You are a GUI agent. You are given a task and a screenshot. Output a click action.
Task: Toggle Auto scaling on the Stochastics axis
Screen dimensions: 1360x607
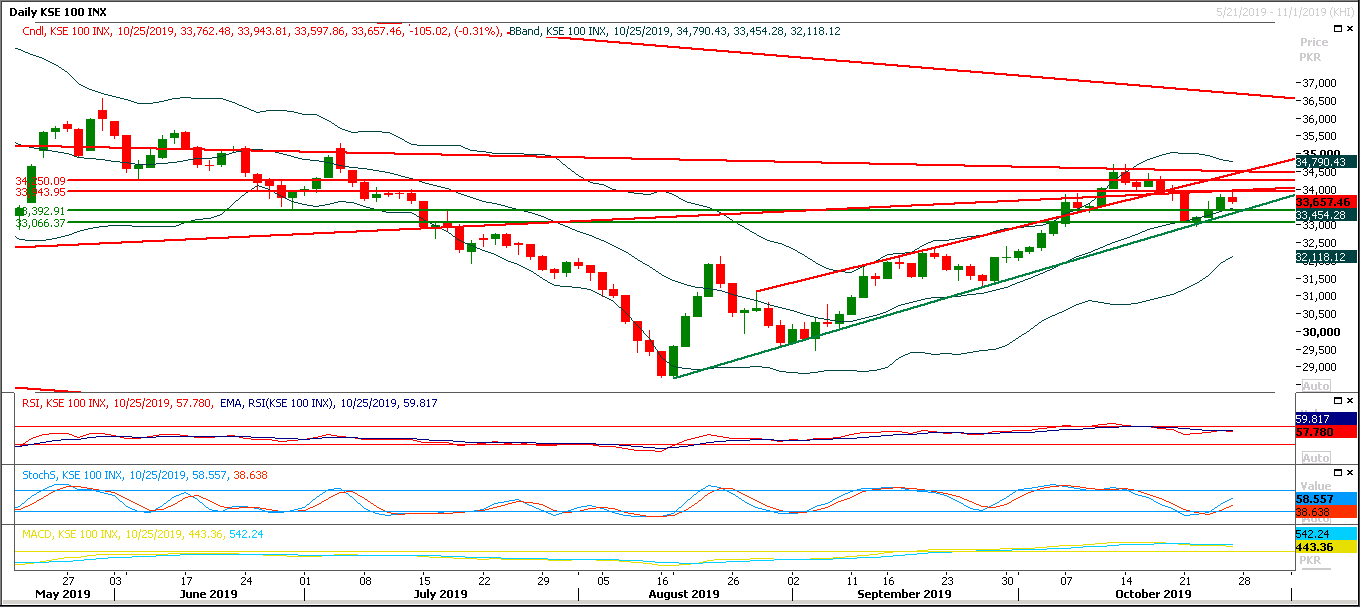click(1314, 519)
